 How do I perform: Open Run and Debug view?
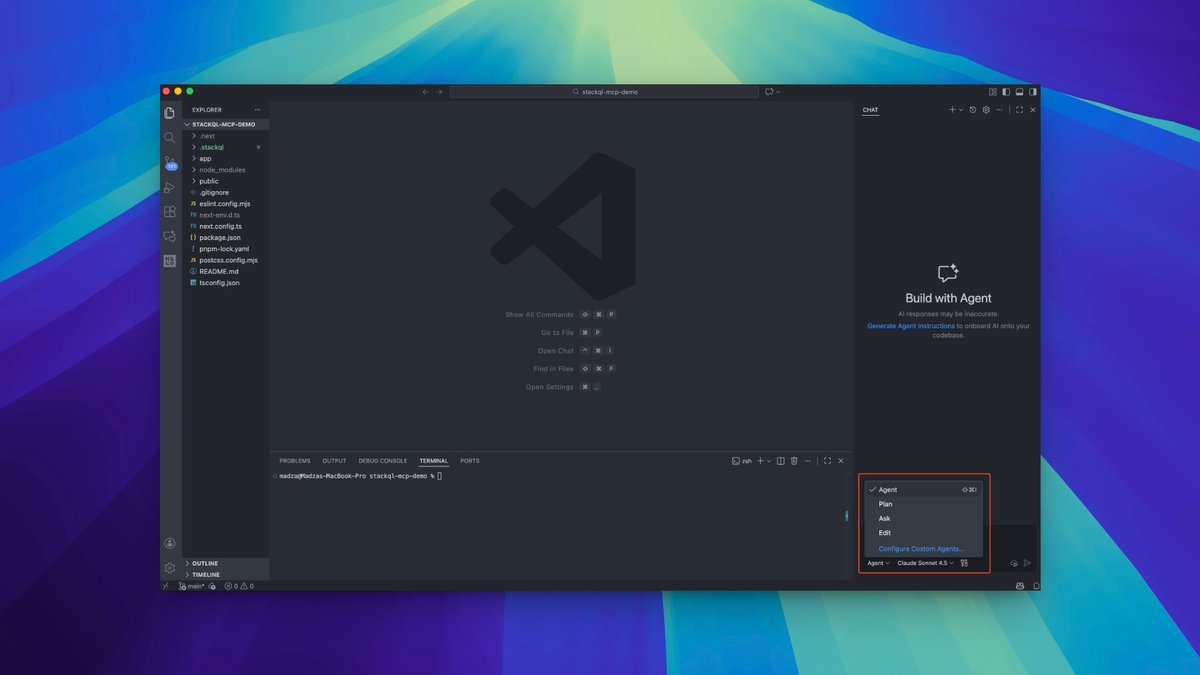170,187
